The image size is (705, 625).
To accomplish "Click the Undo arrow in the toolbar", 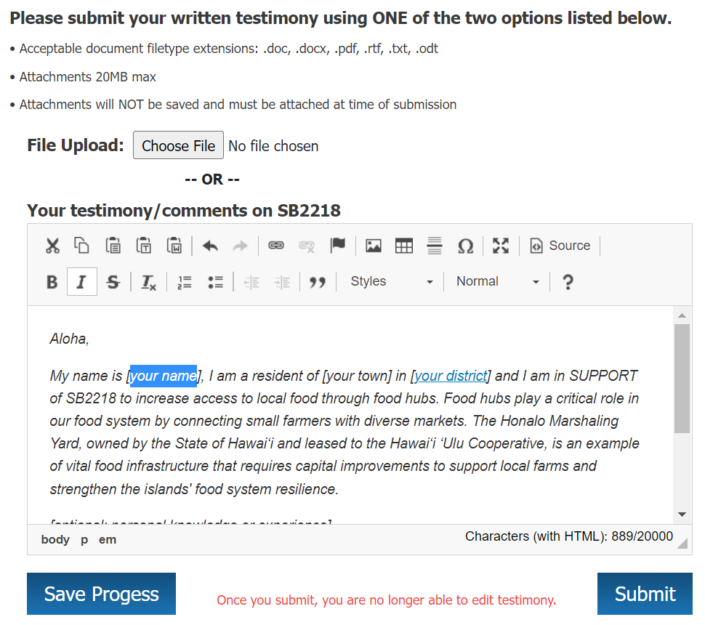I will tap(210, 246).
